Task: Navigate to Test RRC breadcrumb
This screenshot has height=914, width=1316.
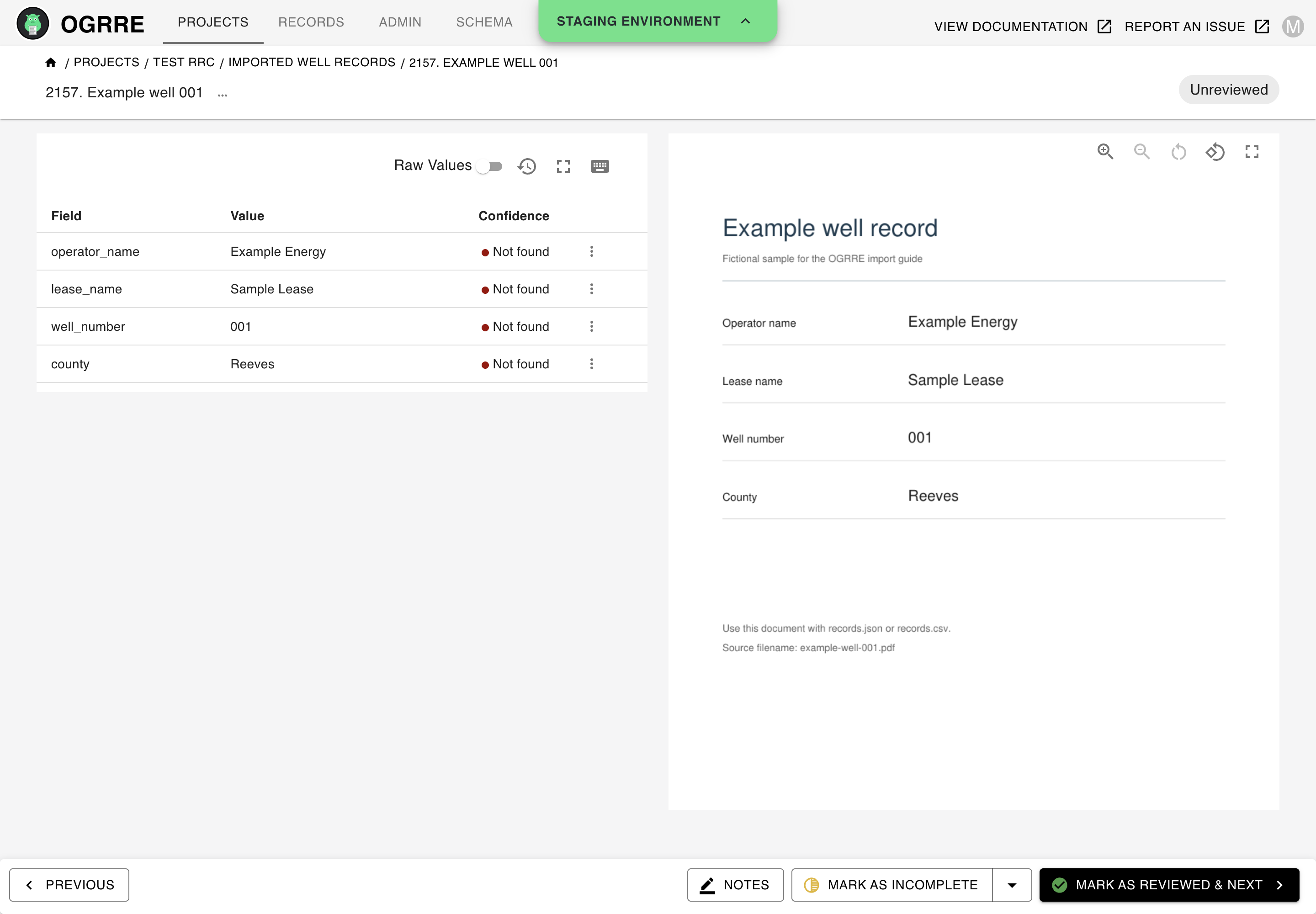Action: pyautogui.click(x=183, y=63)
